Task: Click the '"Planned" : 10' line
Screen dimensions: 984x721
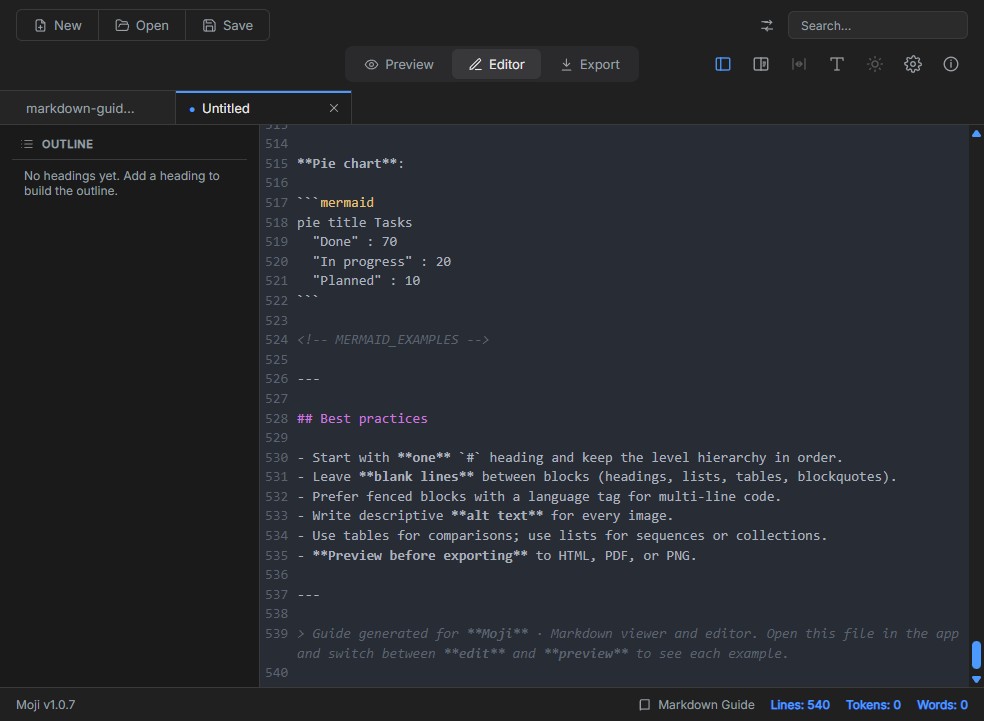Action: [x=366, y=280]
